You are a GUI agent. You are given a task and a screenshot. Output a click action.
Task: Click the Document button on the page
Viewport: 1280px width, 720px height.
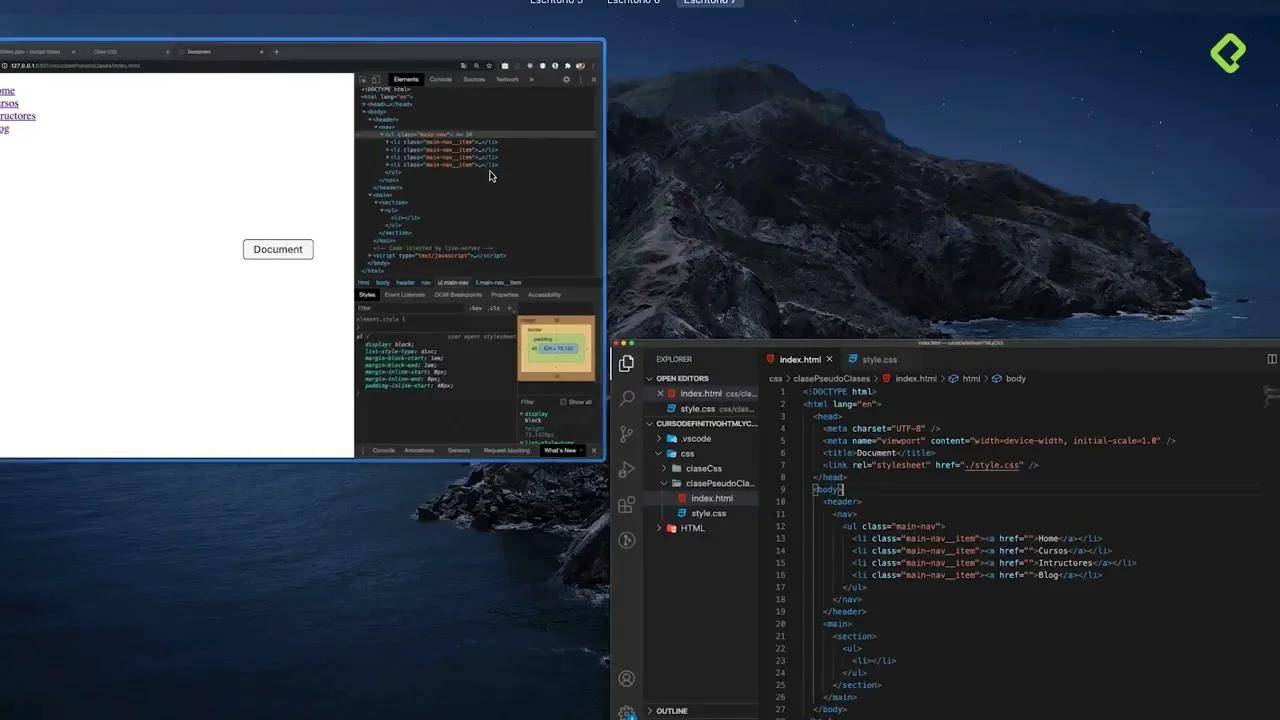[x=278, y=249]
